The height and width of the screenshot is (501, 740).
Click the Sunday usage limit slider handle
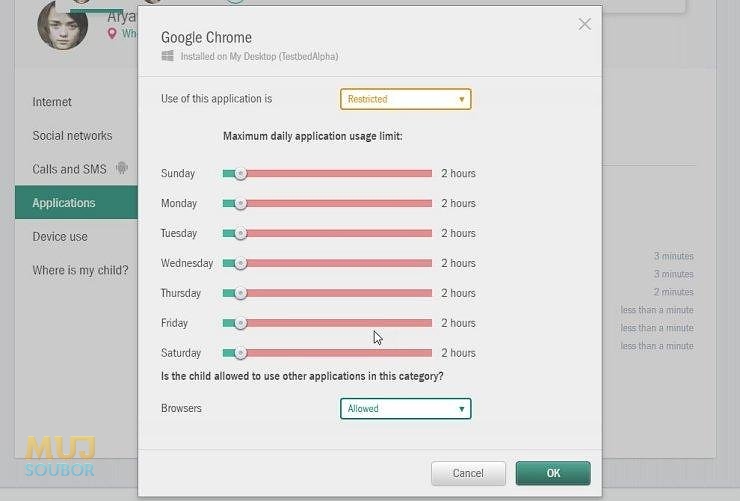pyautogui.click(x=240, y=174)
